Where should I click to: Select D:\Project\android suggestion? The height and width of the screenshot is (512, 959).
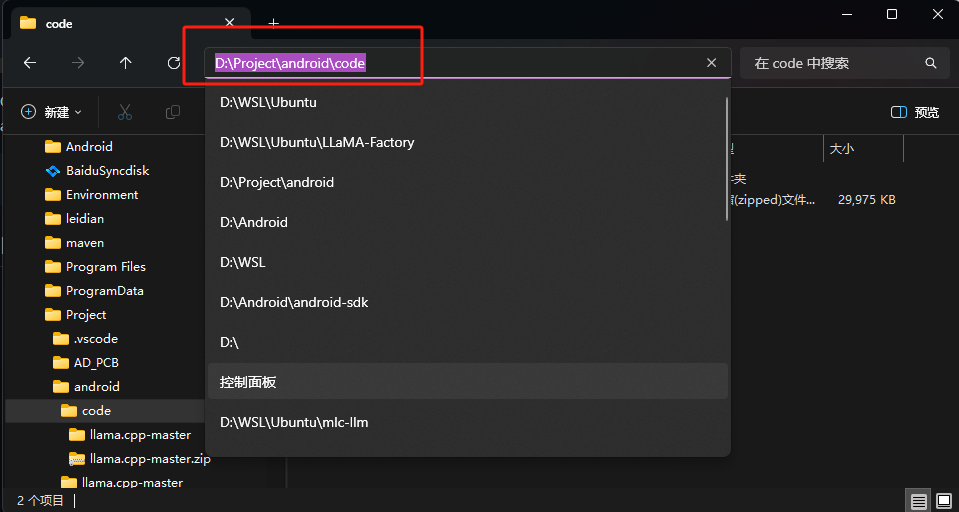point(468,182)
